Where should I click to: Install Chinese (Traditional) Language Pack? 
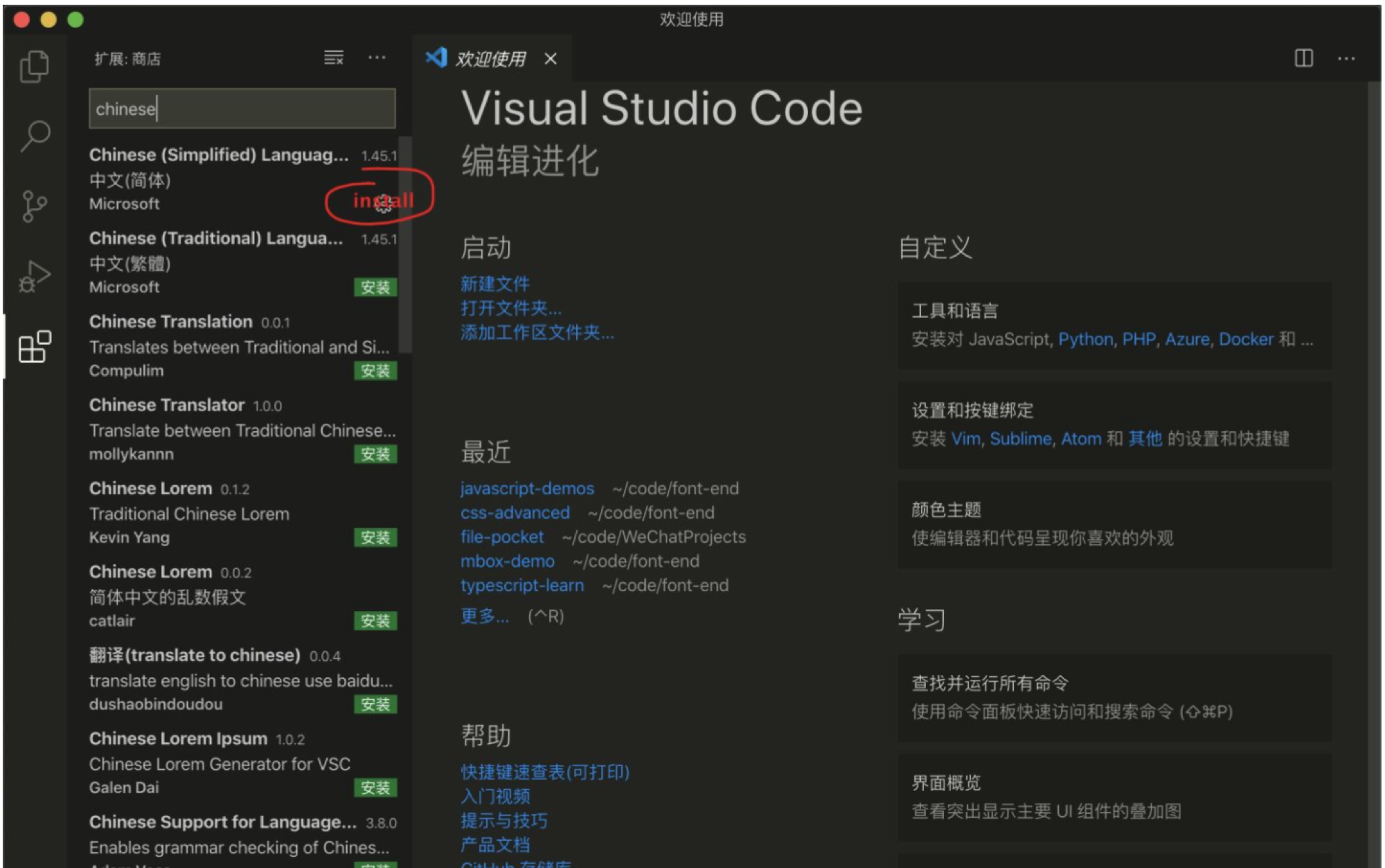[x=375, y=287]
